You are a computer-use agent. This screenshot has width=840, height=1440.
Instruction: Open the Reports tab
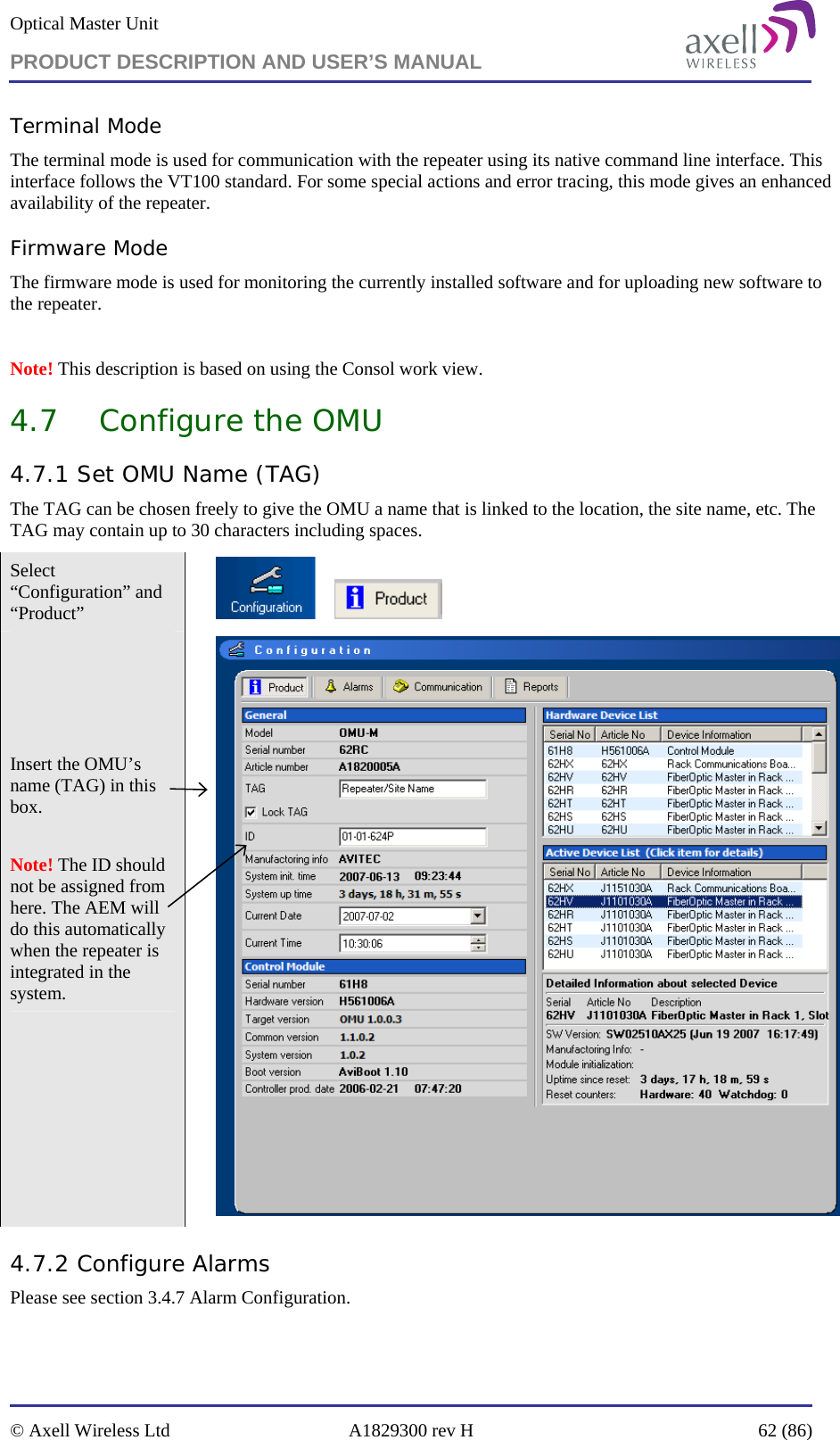532,687
